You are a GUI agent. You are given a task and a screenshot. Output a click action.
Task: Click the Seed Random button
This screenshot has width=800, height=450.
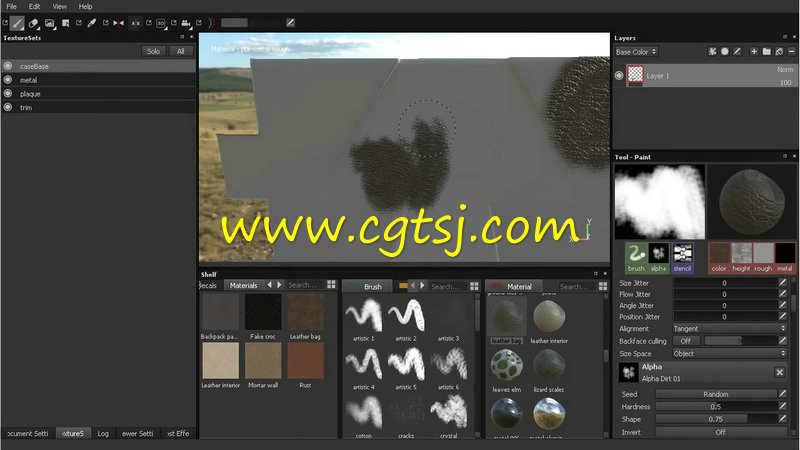[715, 394]
